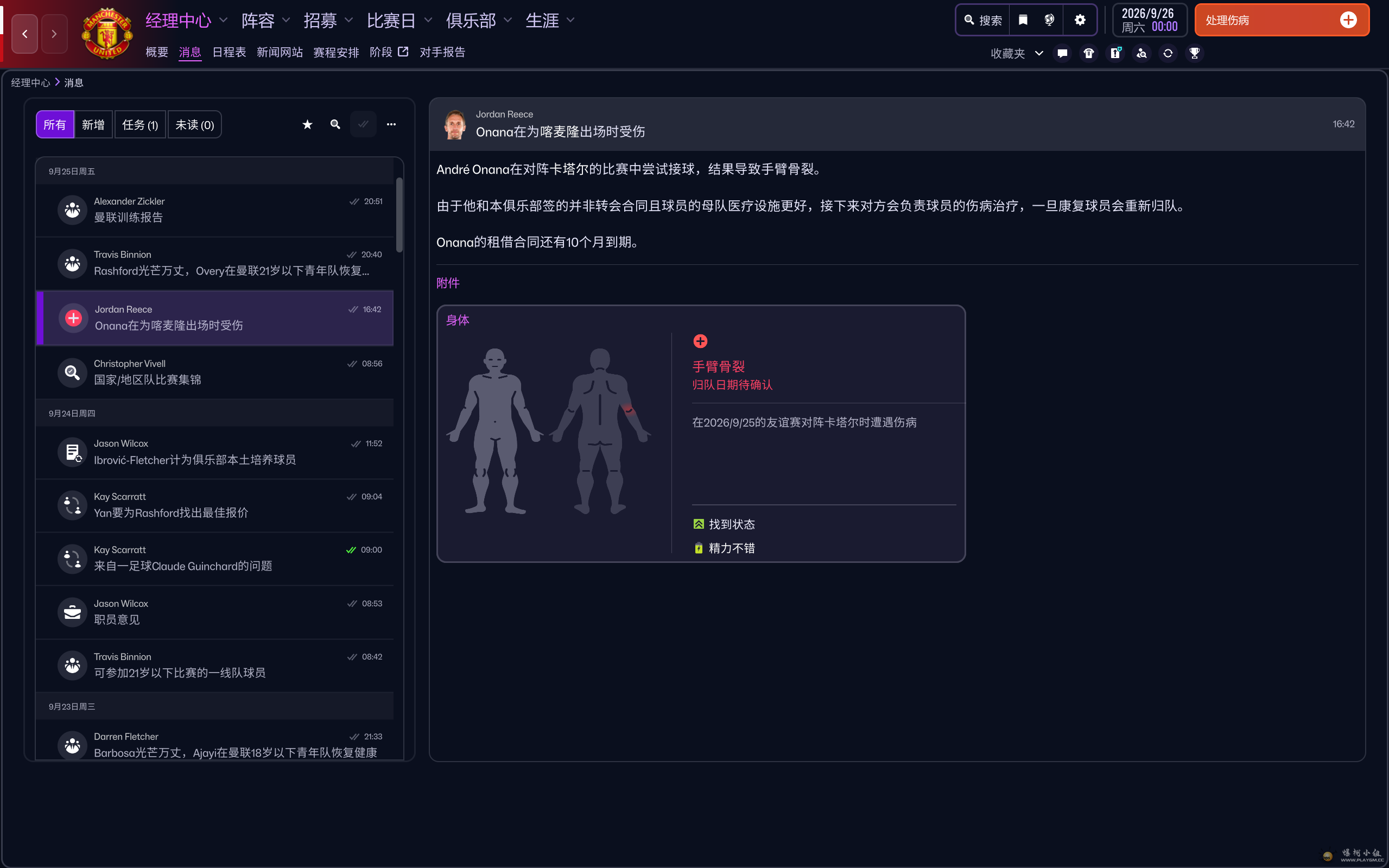Click the bookmark icon beside search
The width and height of the screenshot is (1389, 868).
1023,20
